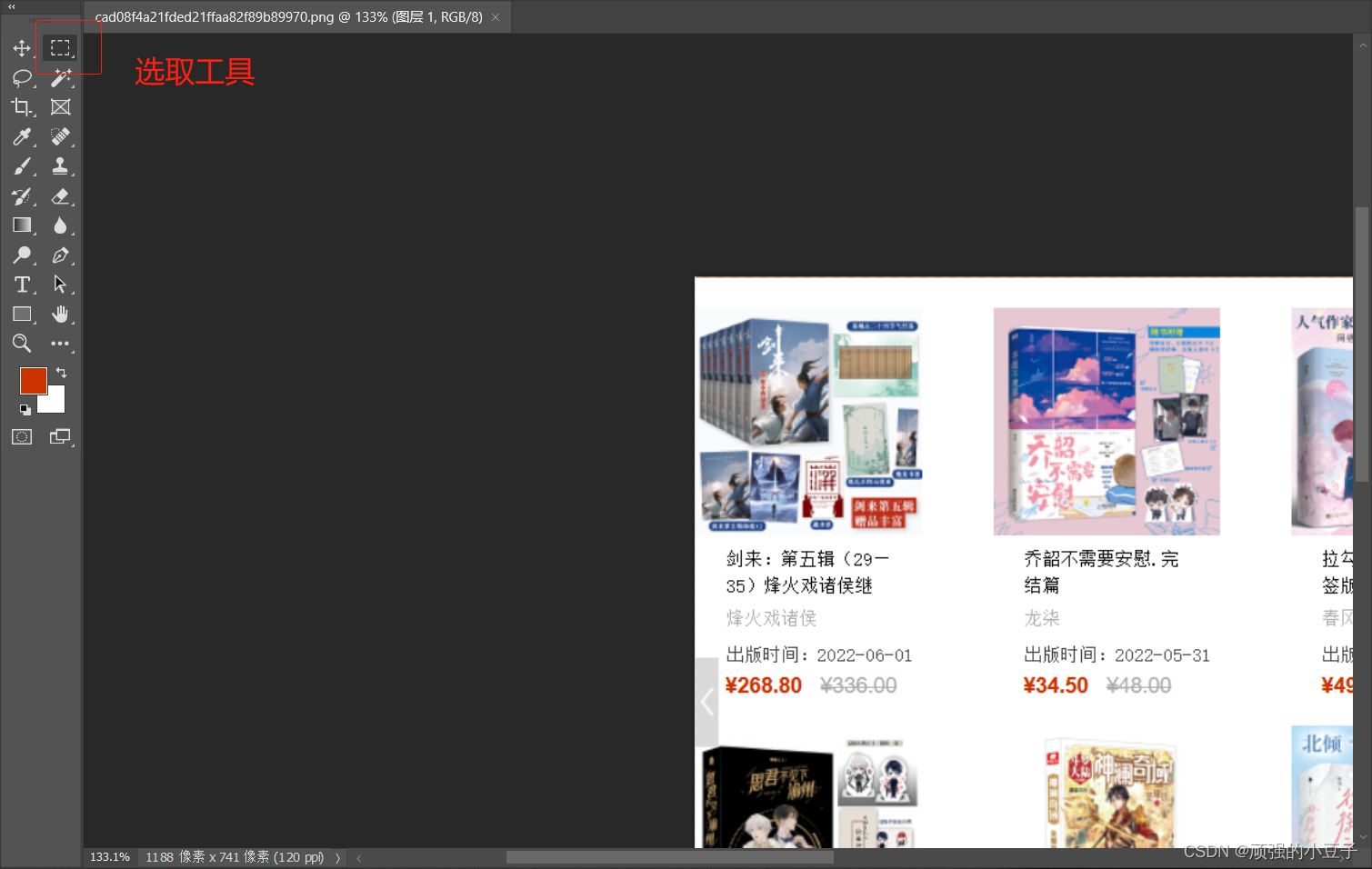1372x869 pixels.
Task: Click the author name 龙柒
Action: (x=1042, y=618)
